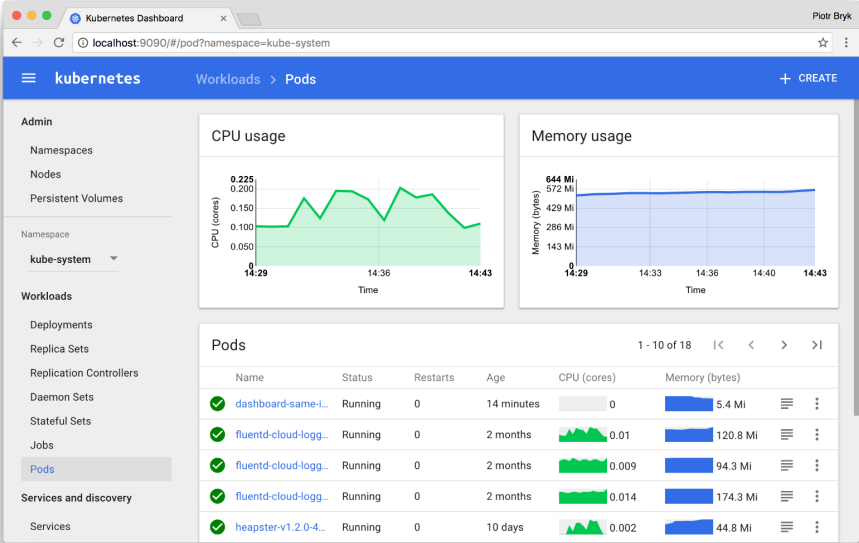Screen dimensions: 859x543
Task: Click the Memory (bytes) column header
Action: coord(702,378)
